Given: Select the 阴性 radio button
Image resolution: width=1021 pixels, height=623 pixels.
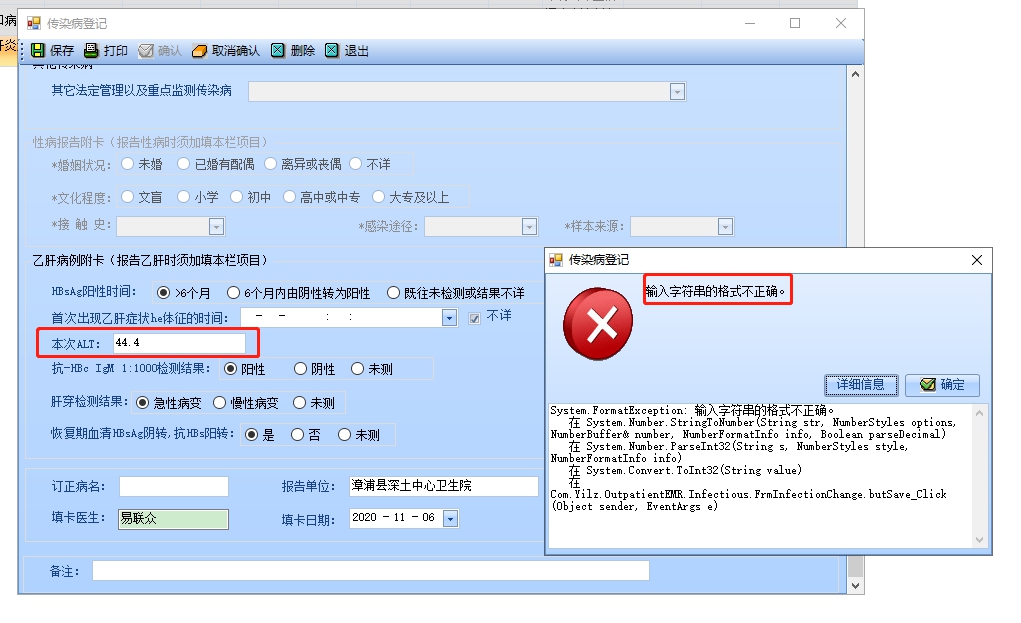Looking at the screenshot, I should (300, 369).
